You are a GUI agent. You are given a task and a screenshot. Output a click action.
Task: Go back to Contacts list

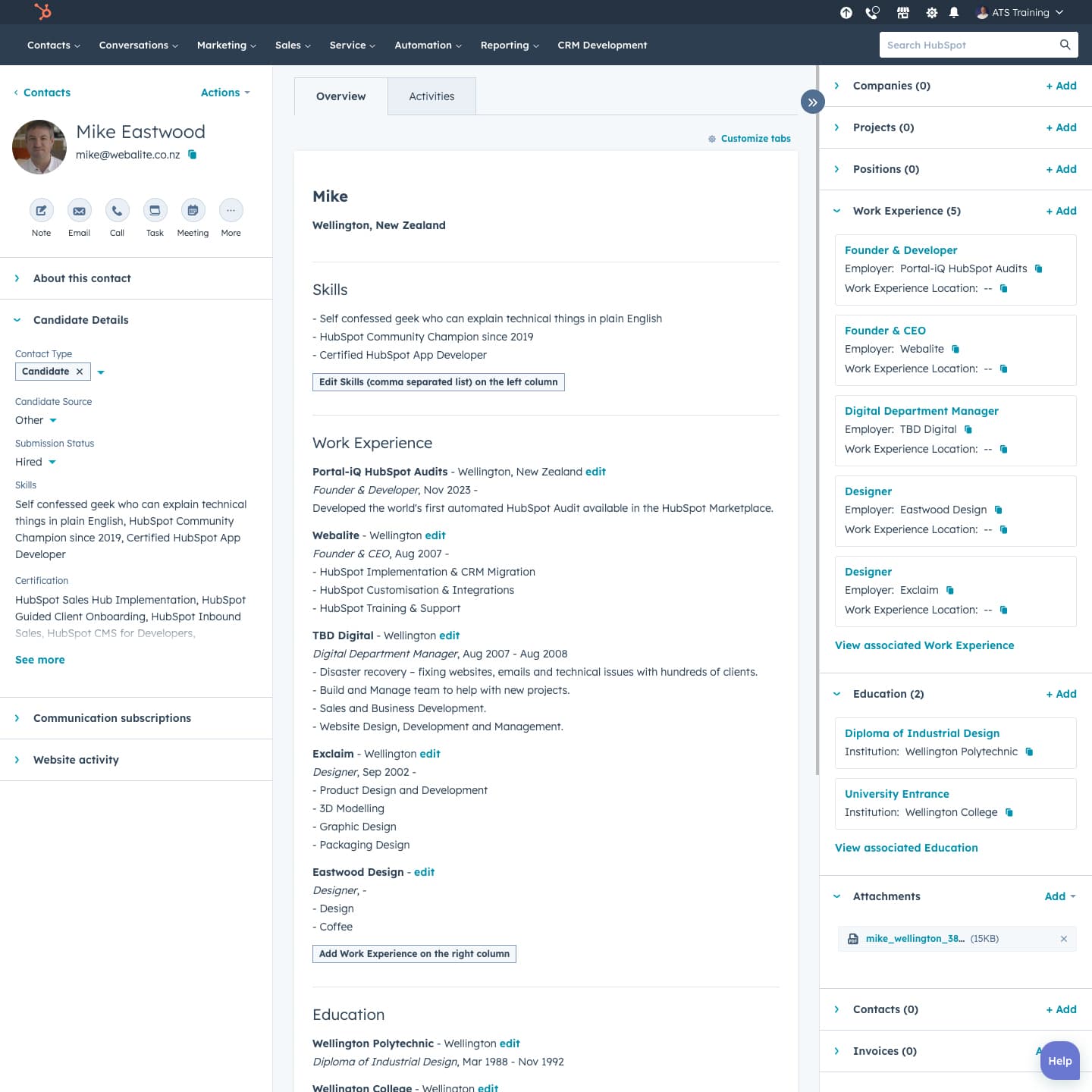pos(42,93)
